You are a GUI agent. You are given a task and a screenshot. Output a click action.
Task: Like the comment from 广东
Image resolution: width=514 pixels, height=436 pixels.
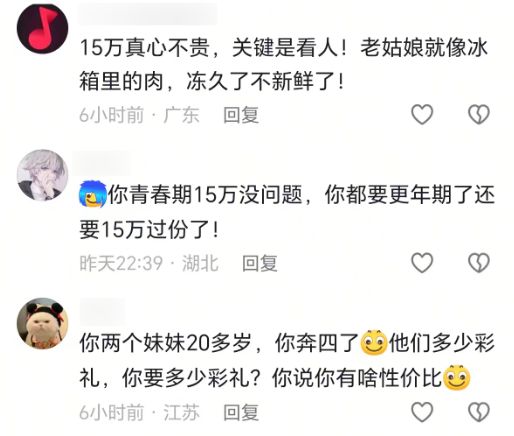tap(422, 114)
